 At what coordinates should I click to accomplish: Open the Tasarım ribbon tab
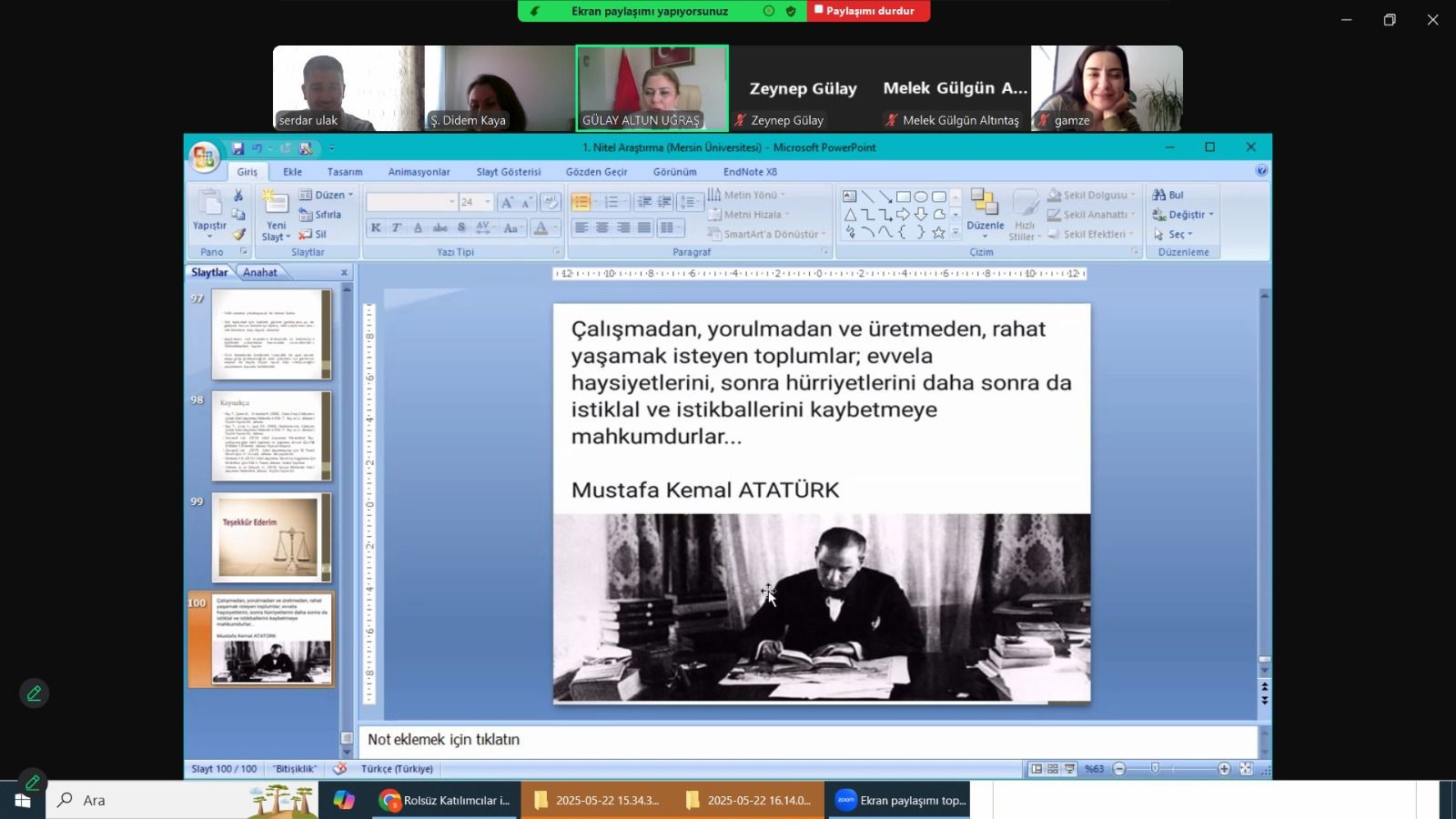pyautogui.click(x=344, y=172)
